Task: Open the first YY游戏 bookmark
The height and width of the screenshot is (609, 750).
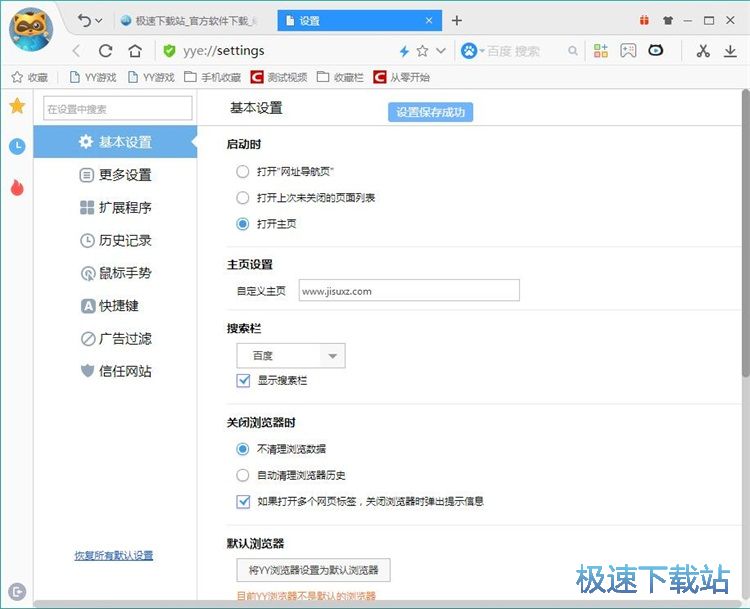Action: coord(93,77)
